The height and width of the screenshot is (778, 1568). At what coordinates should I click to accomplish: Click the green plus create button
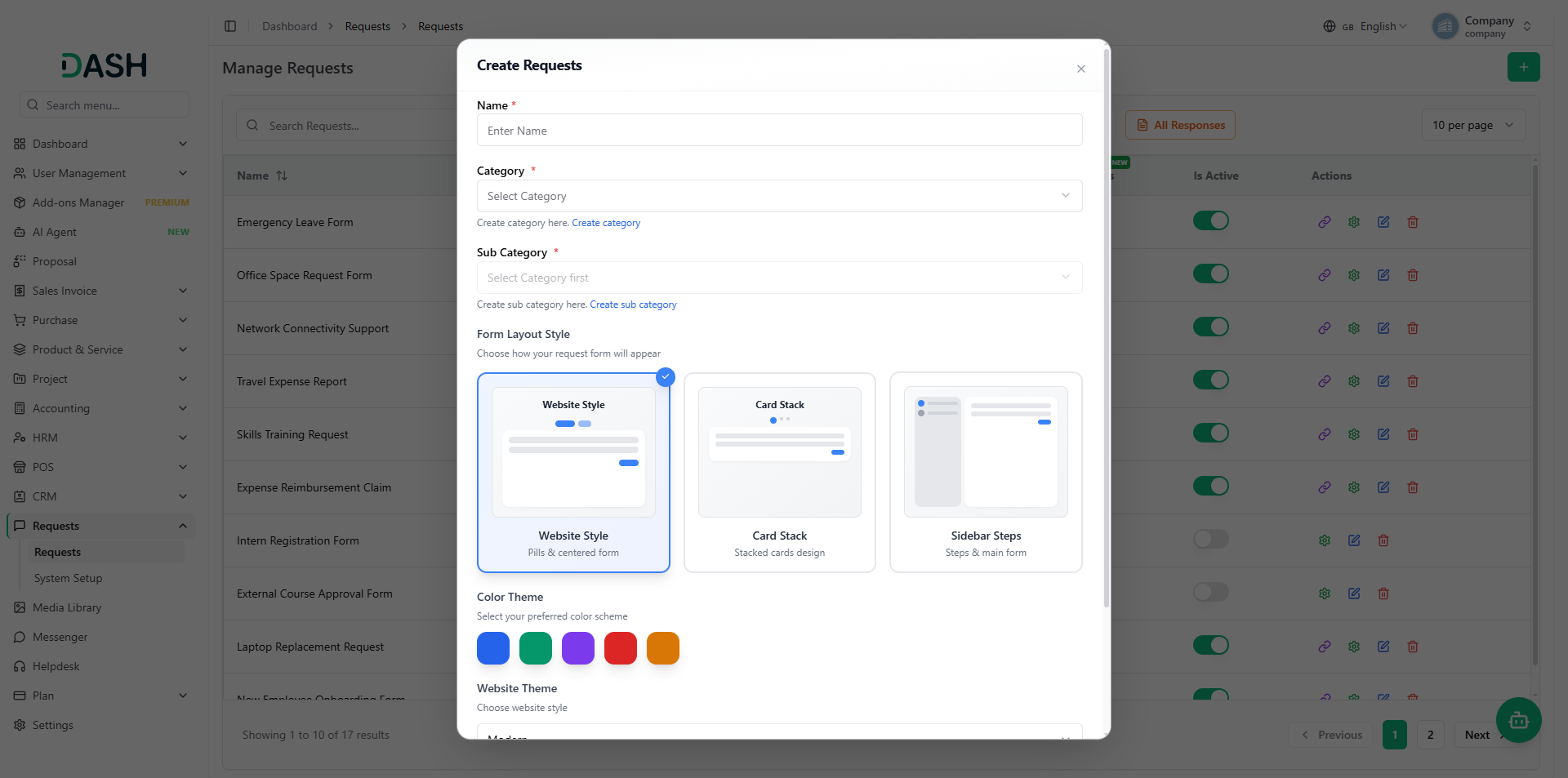tap(1523, 67)
